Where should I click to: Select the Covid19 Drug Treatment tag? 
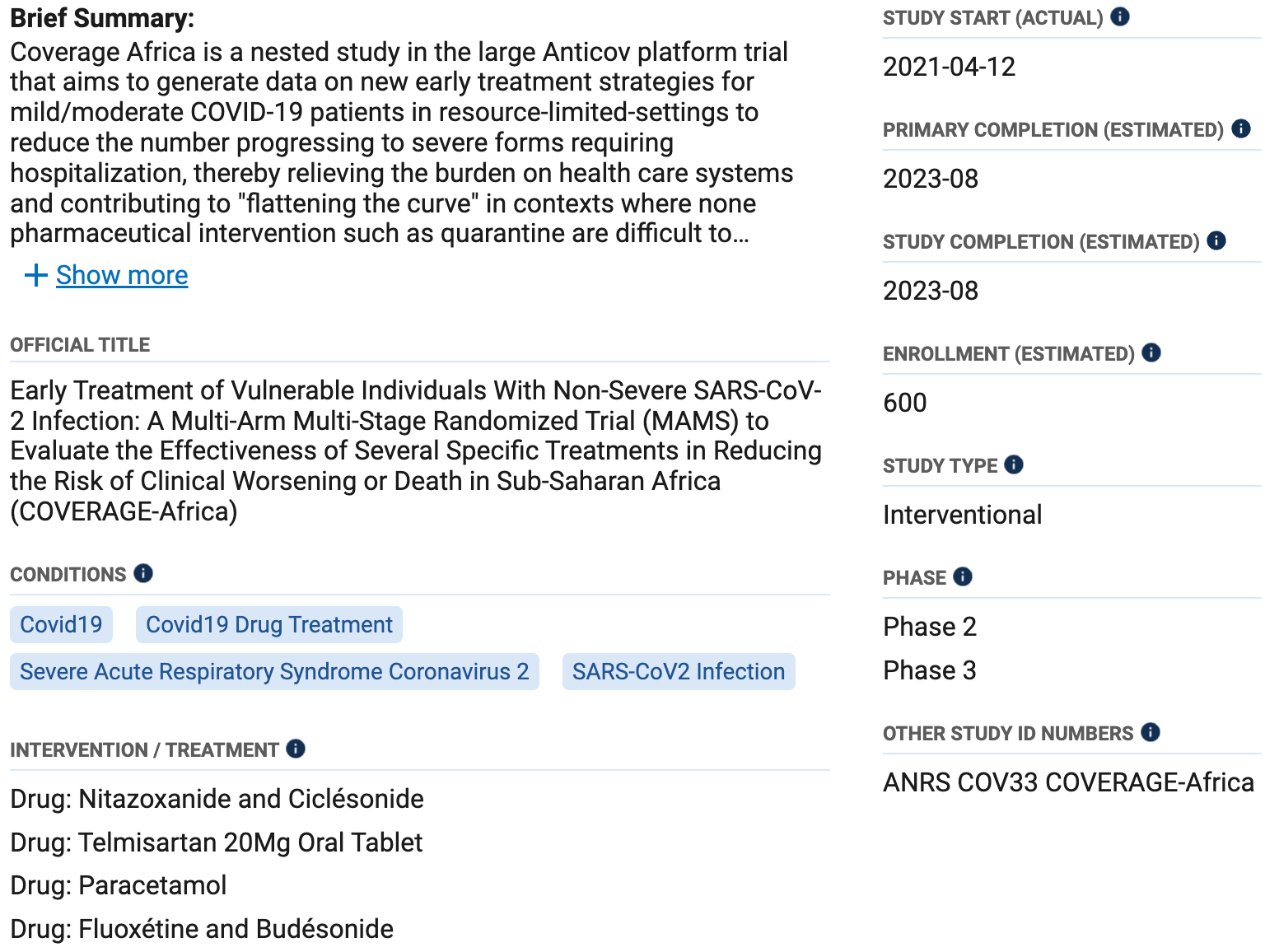(x=269, y=624)
